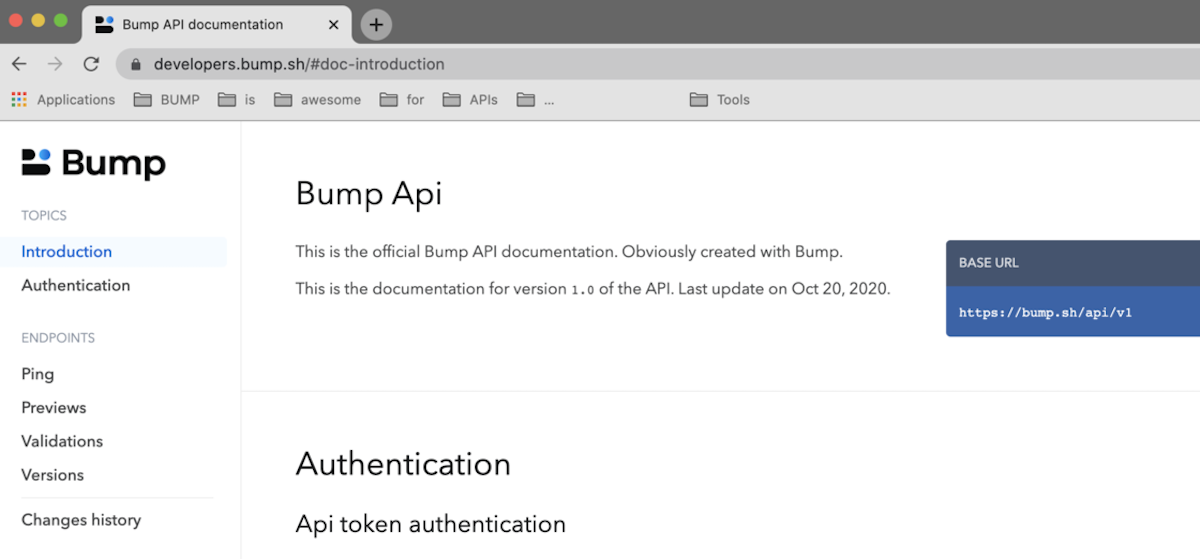Screen dimensions: 1200x559
Task: Open the 'is' bookmarks folder
Action: tap(237, 100)
